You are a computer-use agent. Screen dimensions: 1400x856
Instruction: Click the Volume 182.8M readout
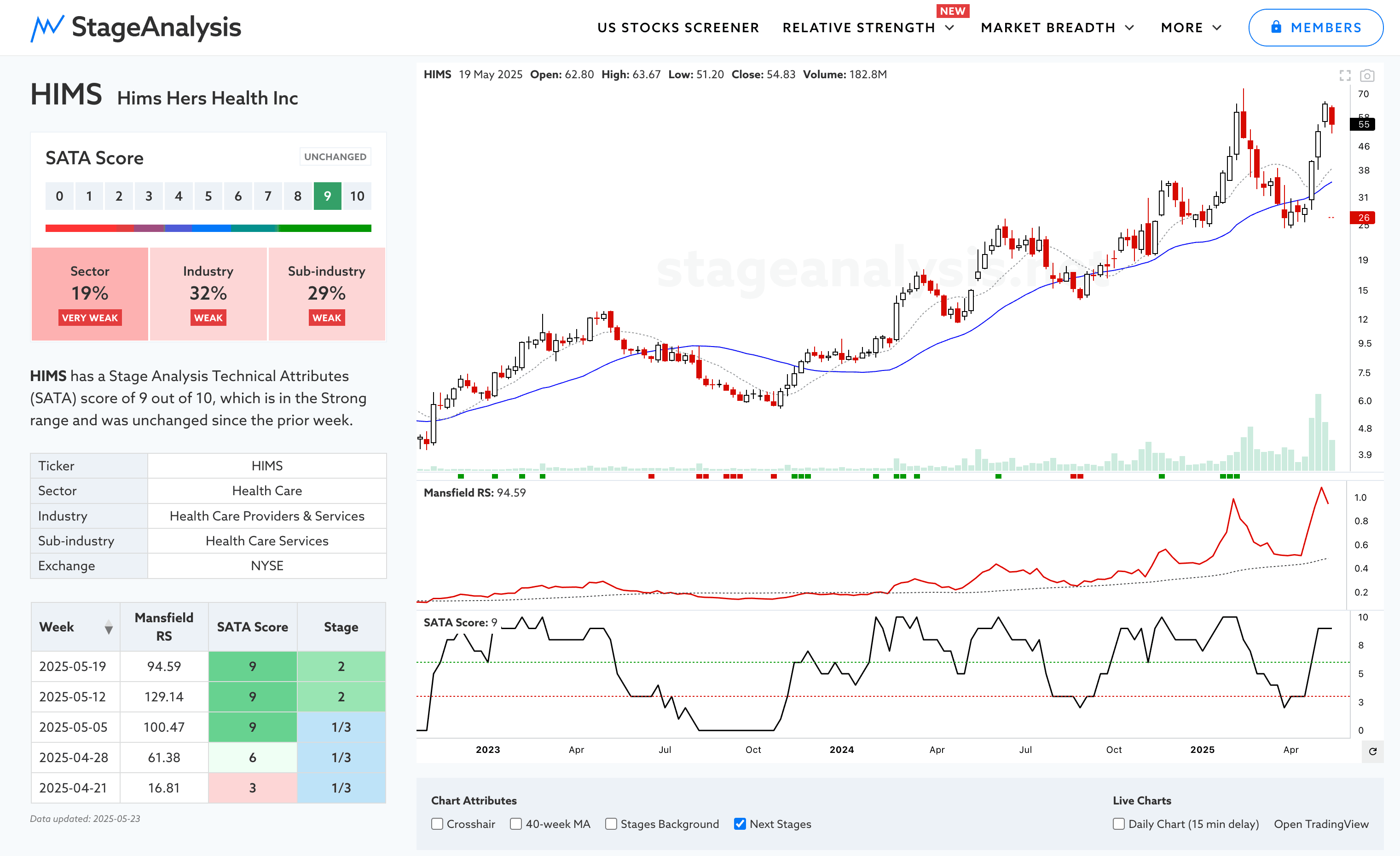tap(845, 75)
